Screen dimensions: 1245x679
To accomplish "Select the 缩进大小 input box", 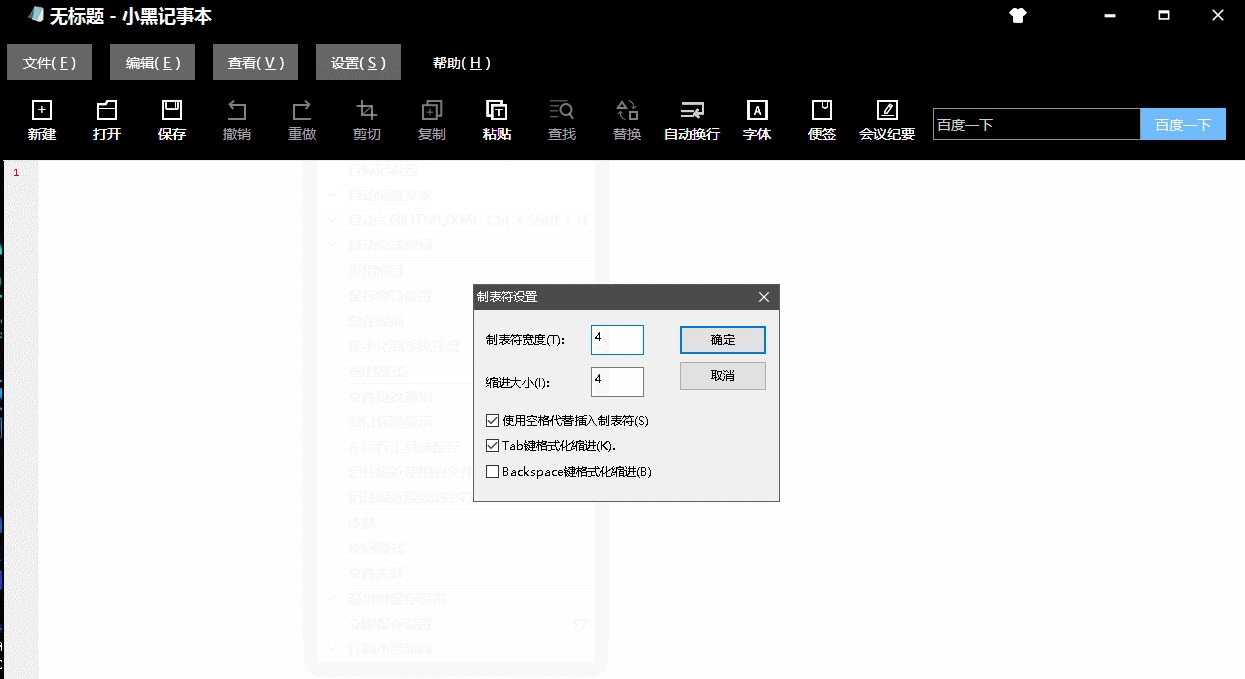I will coord(617,381).
